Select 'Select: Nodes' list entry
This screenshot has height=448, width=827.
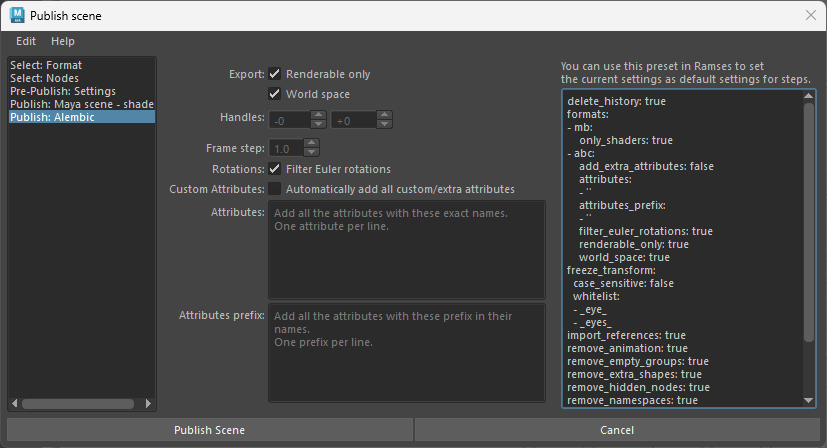[x=44, y=78]
